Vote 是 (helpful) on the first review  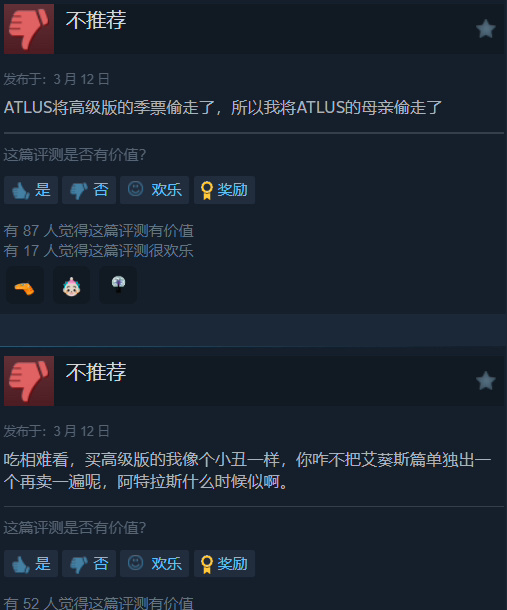31,190
